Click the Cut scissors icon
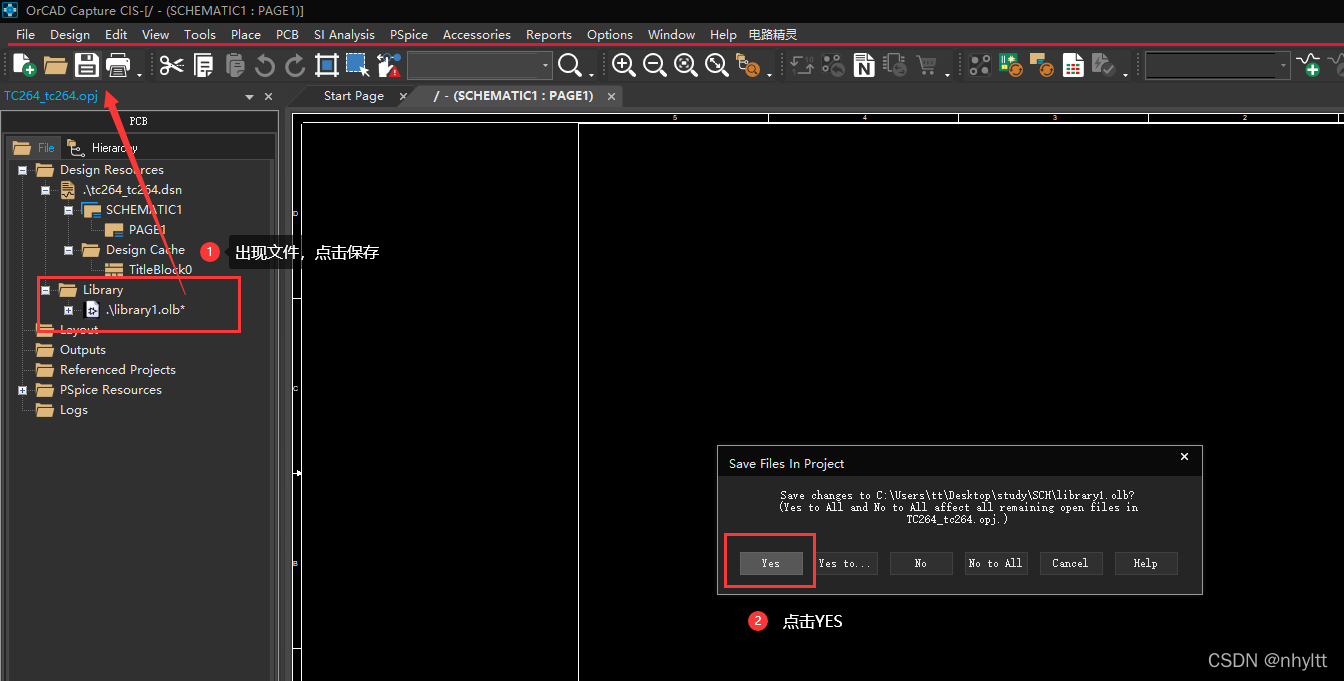This screenshot has height=681, width=1344. (171, 66)
